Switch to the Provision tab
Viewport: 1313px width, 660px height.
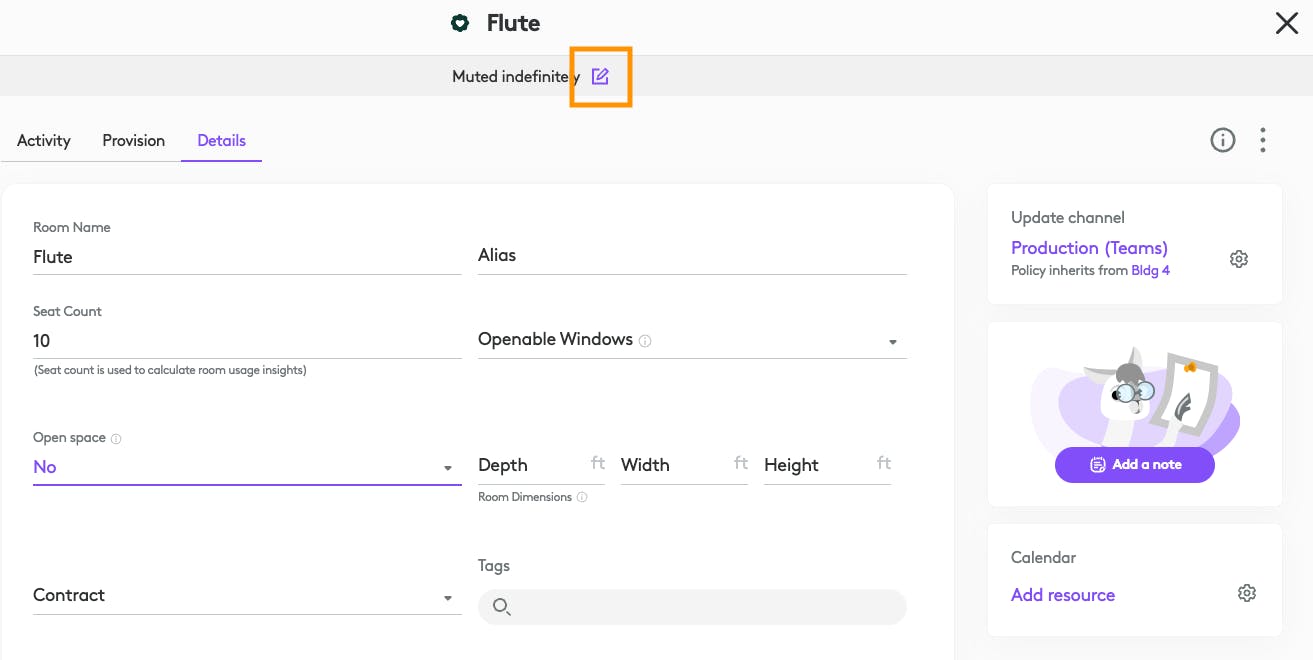[x=133, y=140]
